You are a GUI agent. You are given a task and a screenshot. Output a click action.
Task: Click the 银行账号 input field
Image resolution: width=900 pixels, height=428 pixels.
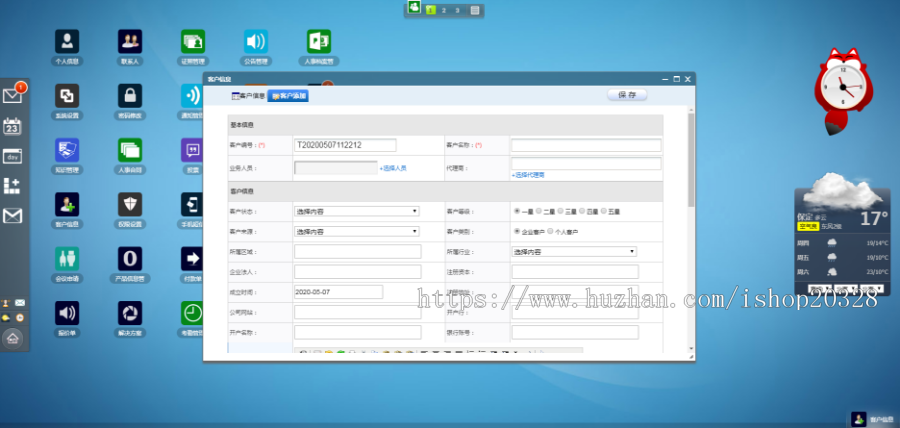point(575,332)
